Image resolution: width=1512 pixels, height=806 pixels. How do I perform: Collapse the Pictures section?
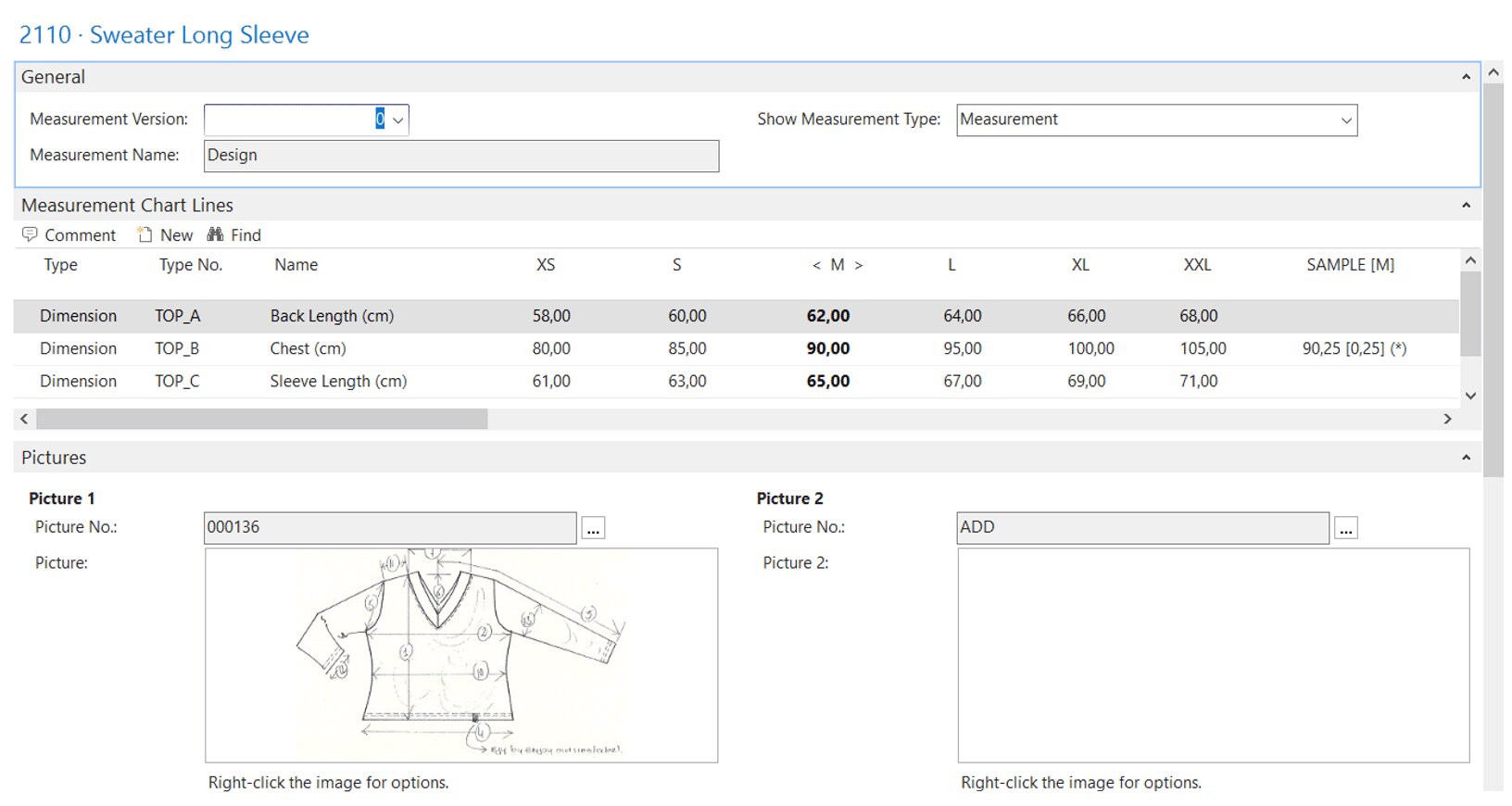(x=1466, y=458)
